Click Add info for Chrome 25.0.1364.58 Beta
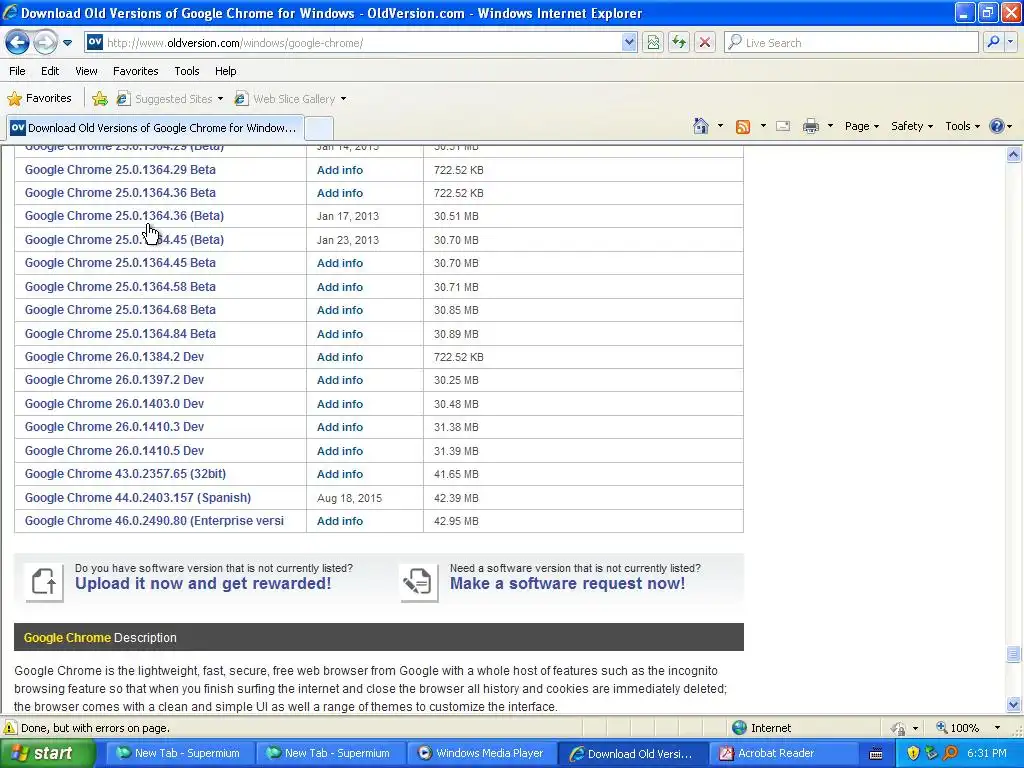Image resolution: width=1024 pixels, height=768 pixels. 340,287
